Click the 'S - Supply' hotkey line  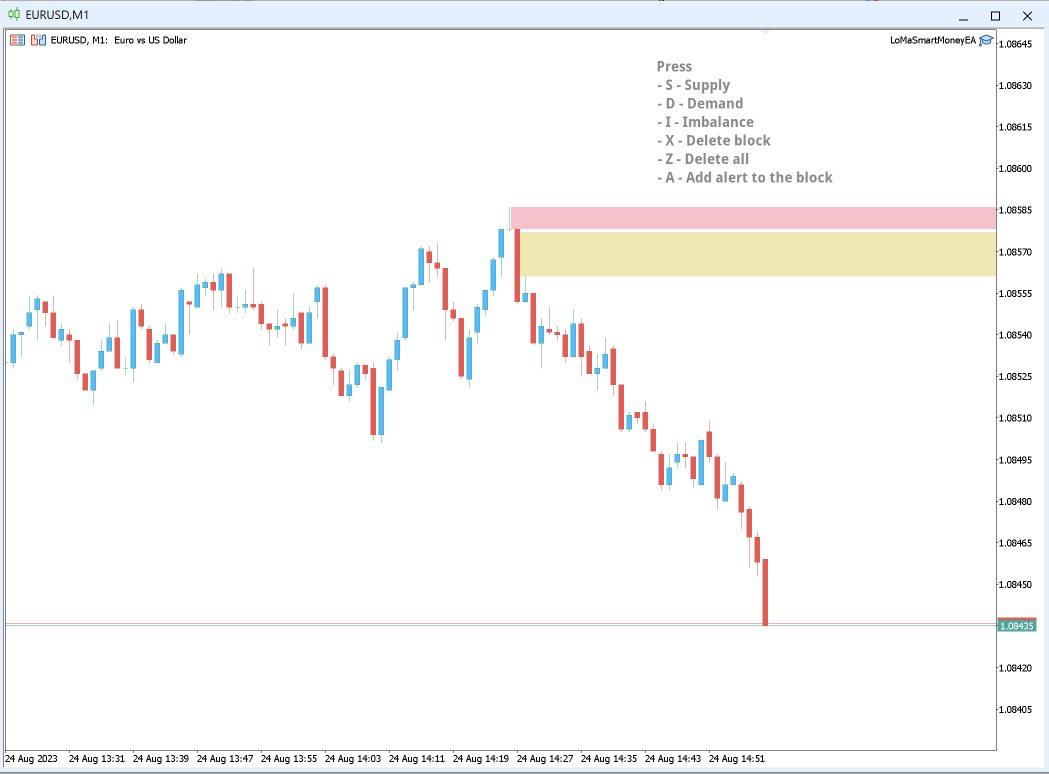694,85
